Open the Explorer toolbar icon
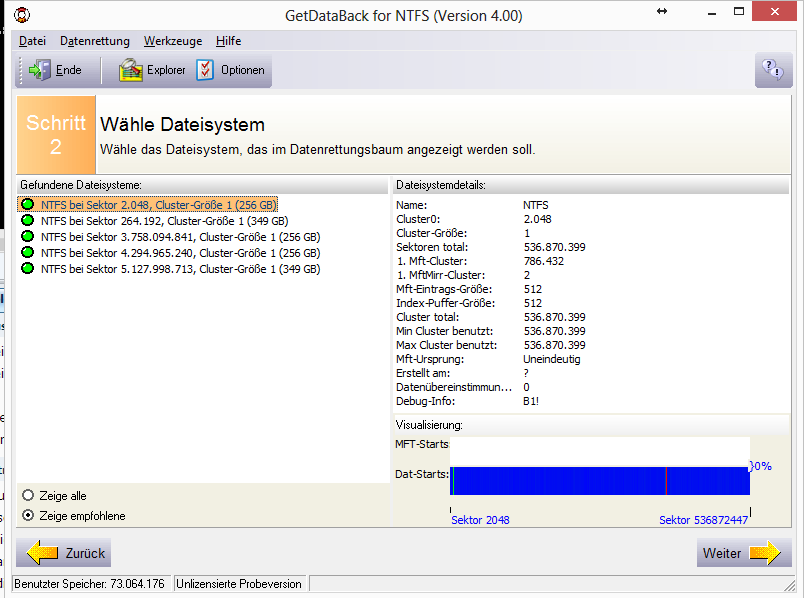Viewport: 804px width, 598px height. click(131, 70)
